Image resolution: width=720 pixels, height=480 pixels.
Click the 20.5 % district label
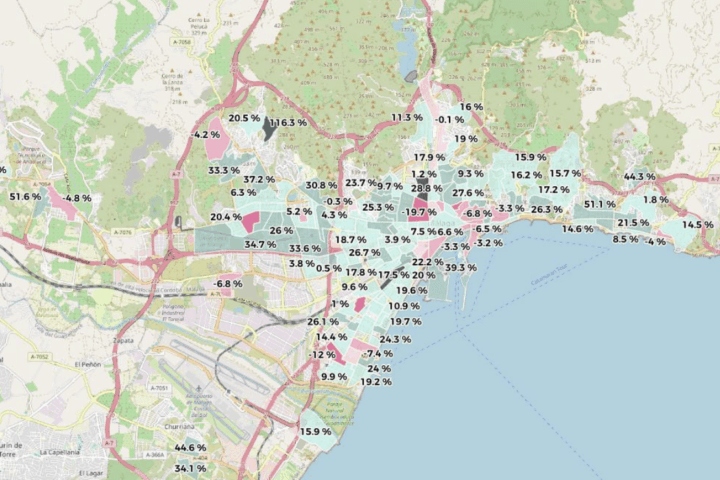(244, 118)
